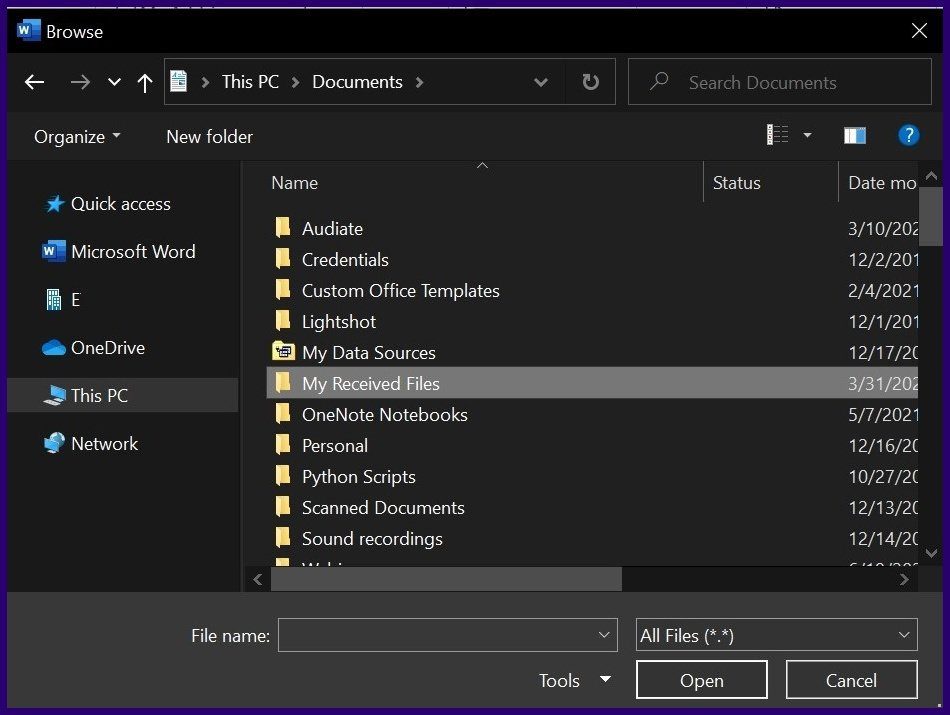Click the Network globe icon
Viewport: 950px width, 715px height.
54,443
